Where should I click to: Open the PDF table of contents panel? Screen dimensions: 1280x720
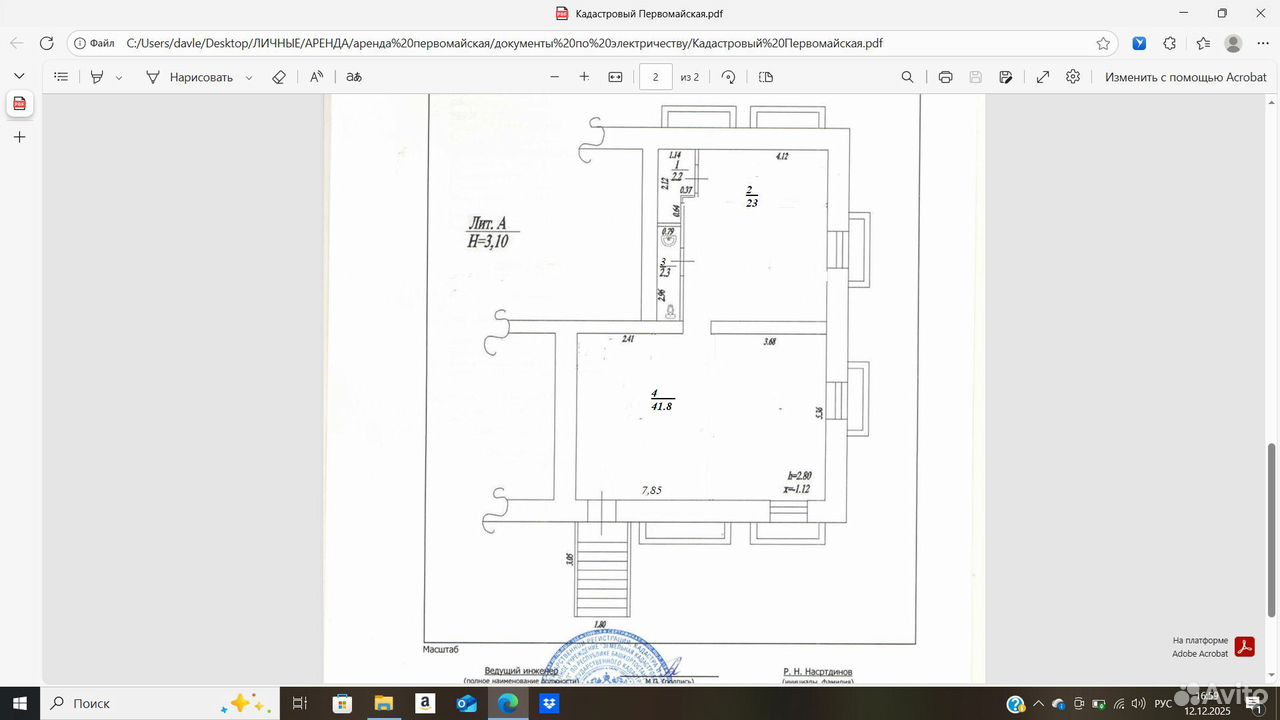coord(61,77)
